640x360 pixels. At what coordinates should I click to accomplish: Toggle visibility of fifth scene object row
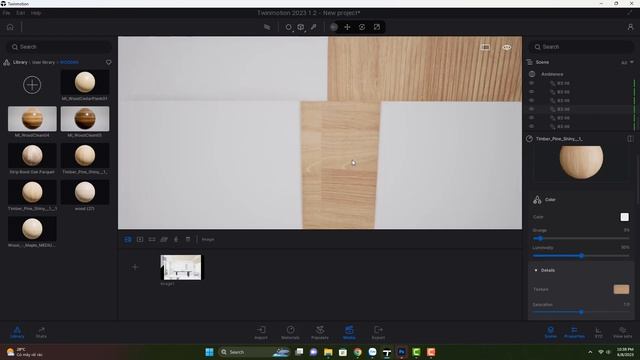coord(531,118)
